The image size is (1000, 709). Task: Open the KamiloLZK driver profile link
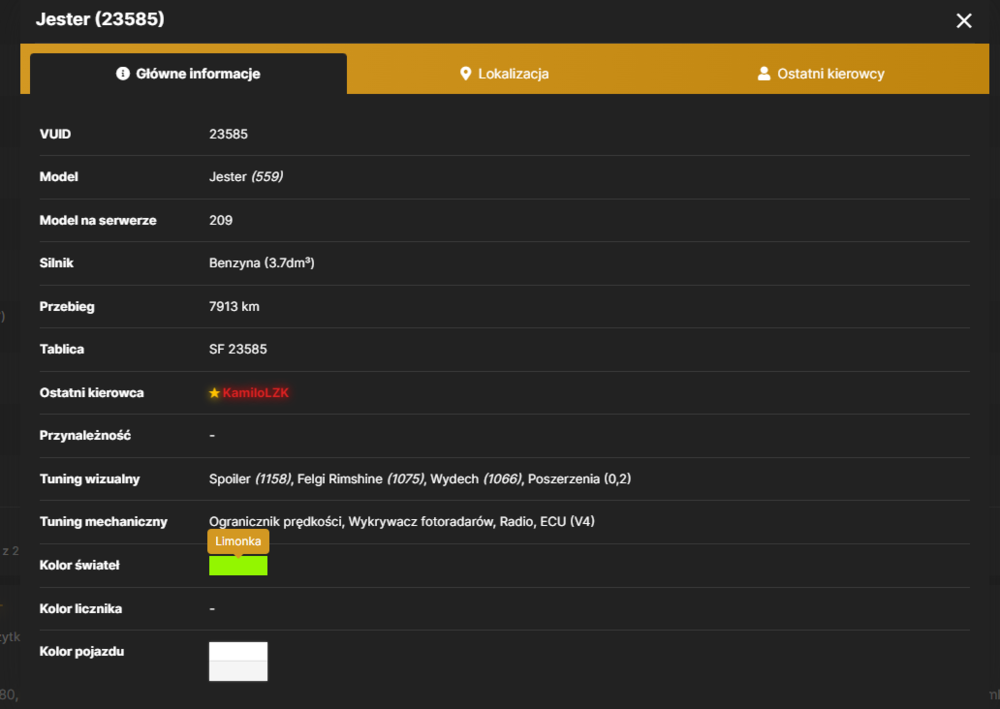(x=255, y=393)
